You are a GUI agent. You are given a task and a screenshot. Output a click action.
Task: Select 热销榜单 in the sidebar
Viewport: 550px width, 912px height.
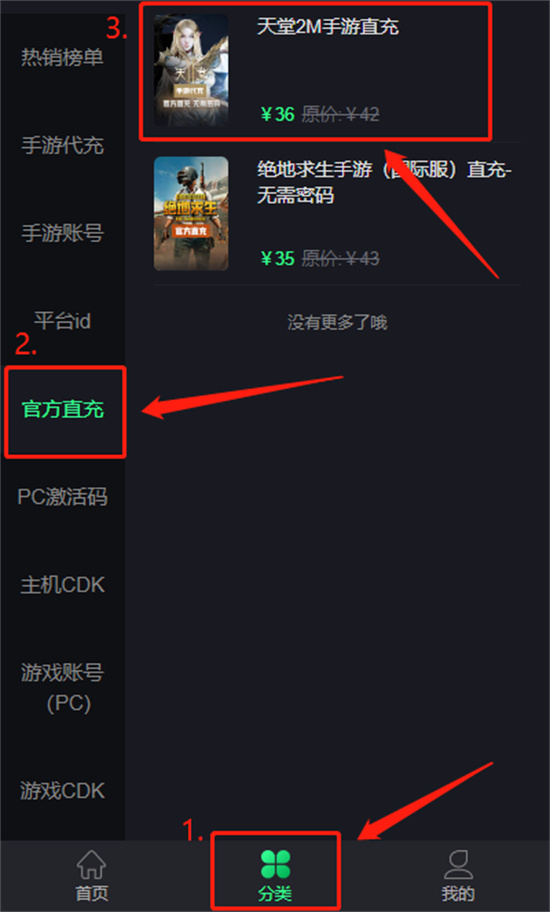[63, 57]
